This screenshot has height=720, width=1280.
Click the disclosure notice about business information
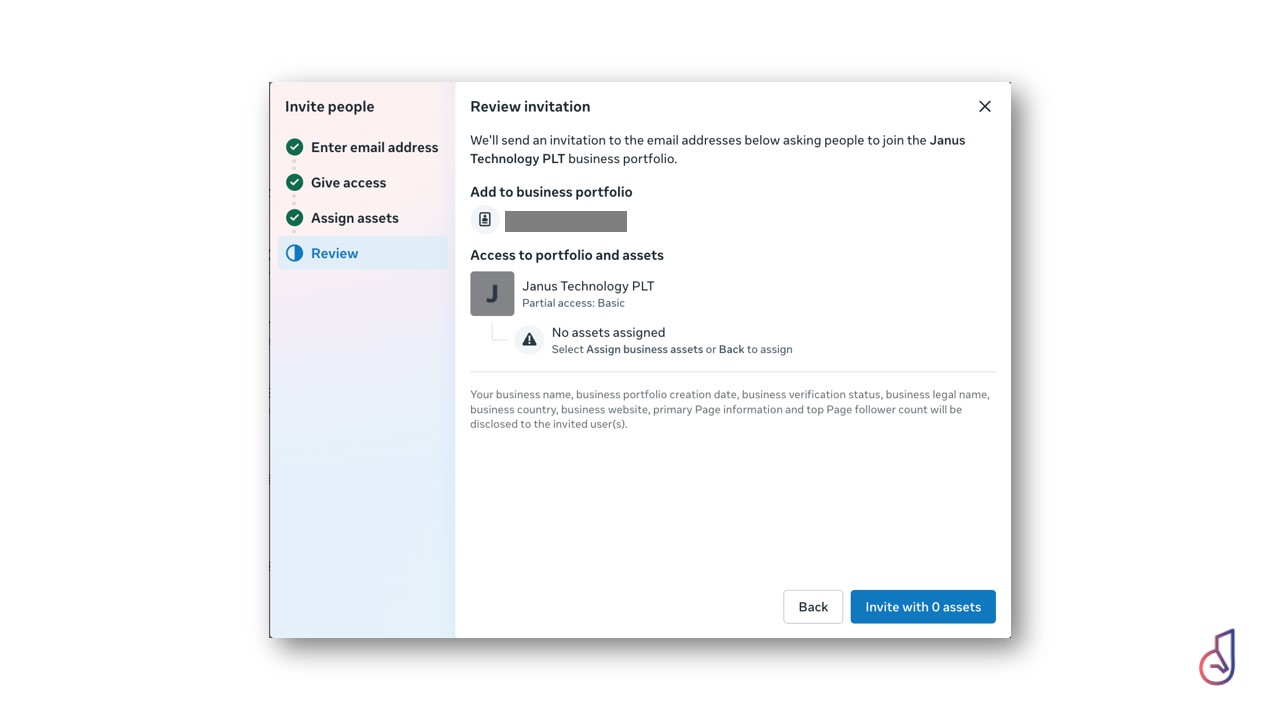tap(730, 409)
